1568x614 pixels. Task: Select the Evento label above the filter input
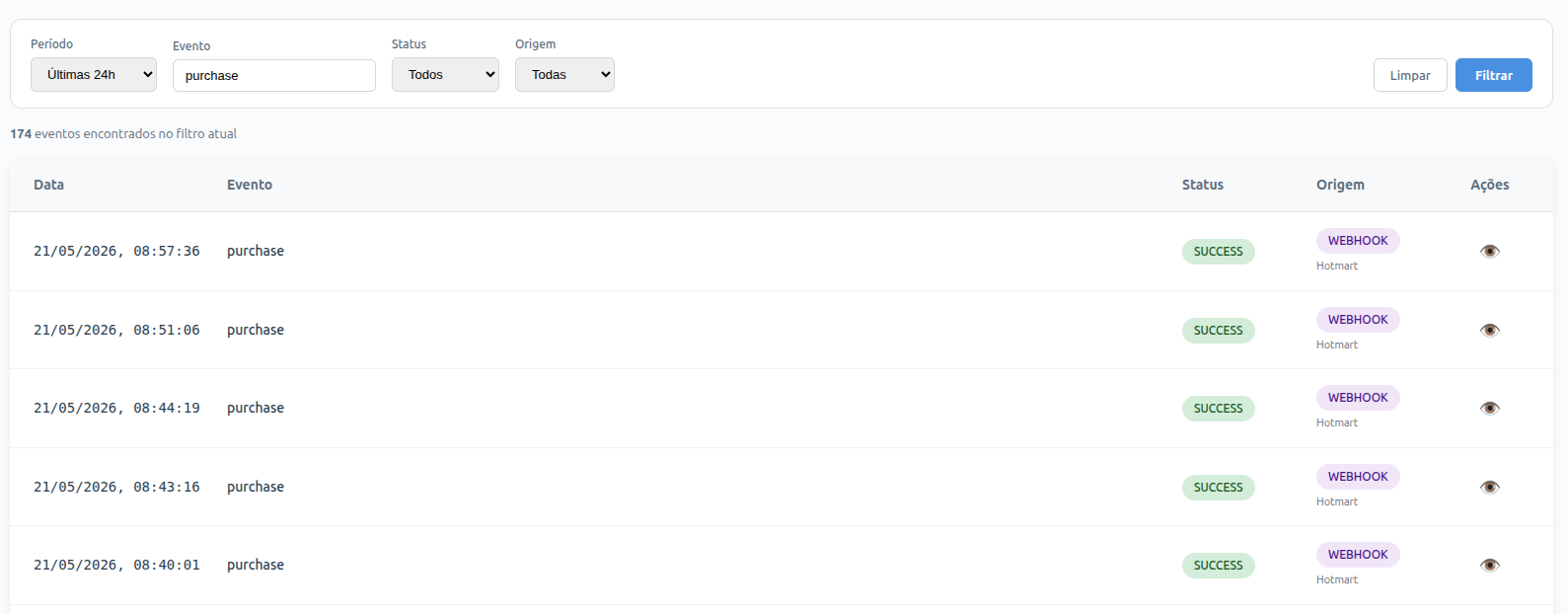(191, 46)
